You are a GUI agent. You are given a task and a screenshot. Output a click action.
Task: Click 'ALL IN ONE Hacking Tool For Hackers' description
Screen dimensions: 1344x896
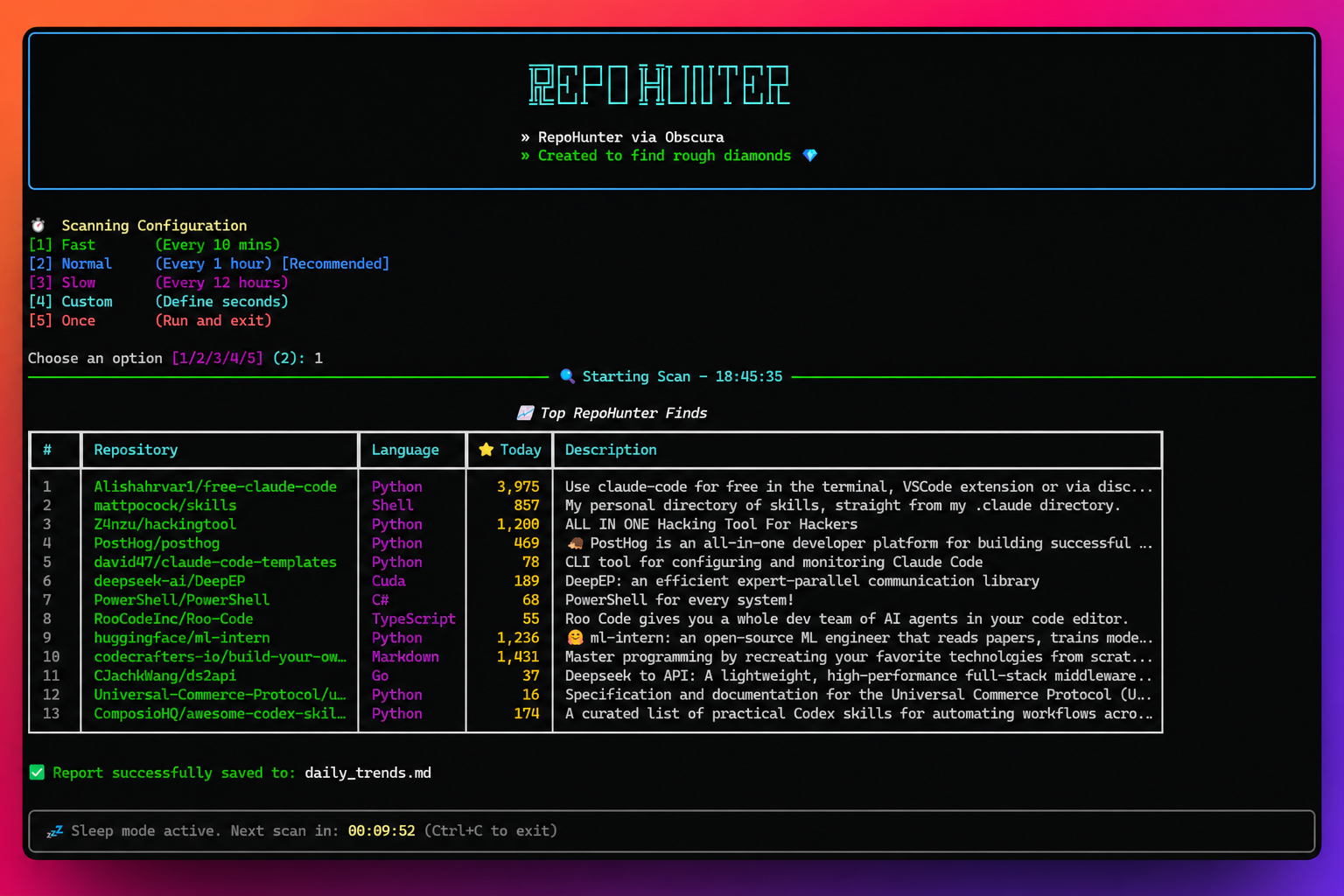click(x=711, y=524)
